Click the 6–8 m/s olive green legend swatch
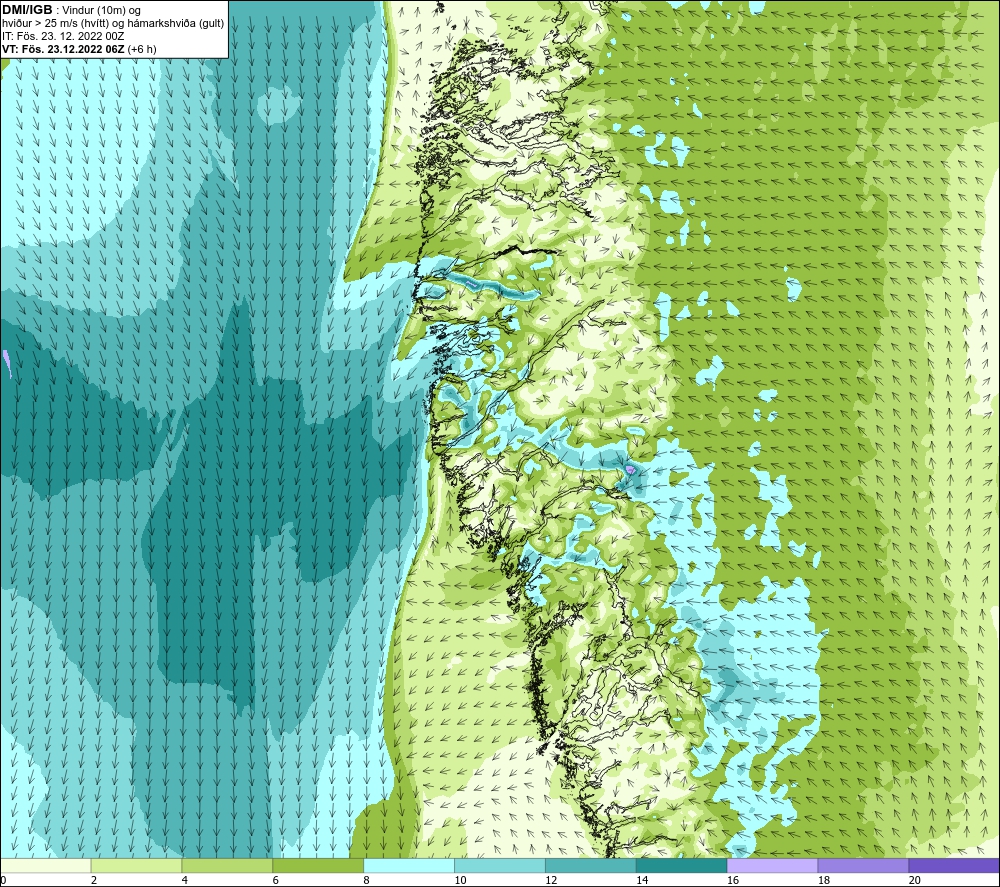 pyautogui.click(x=318, y=866)
